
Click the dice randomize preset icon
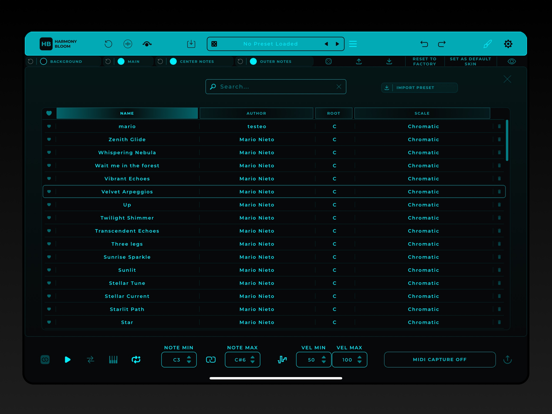click(x=214, y=44)
